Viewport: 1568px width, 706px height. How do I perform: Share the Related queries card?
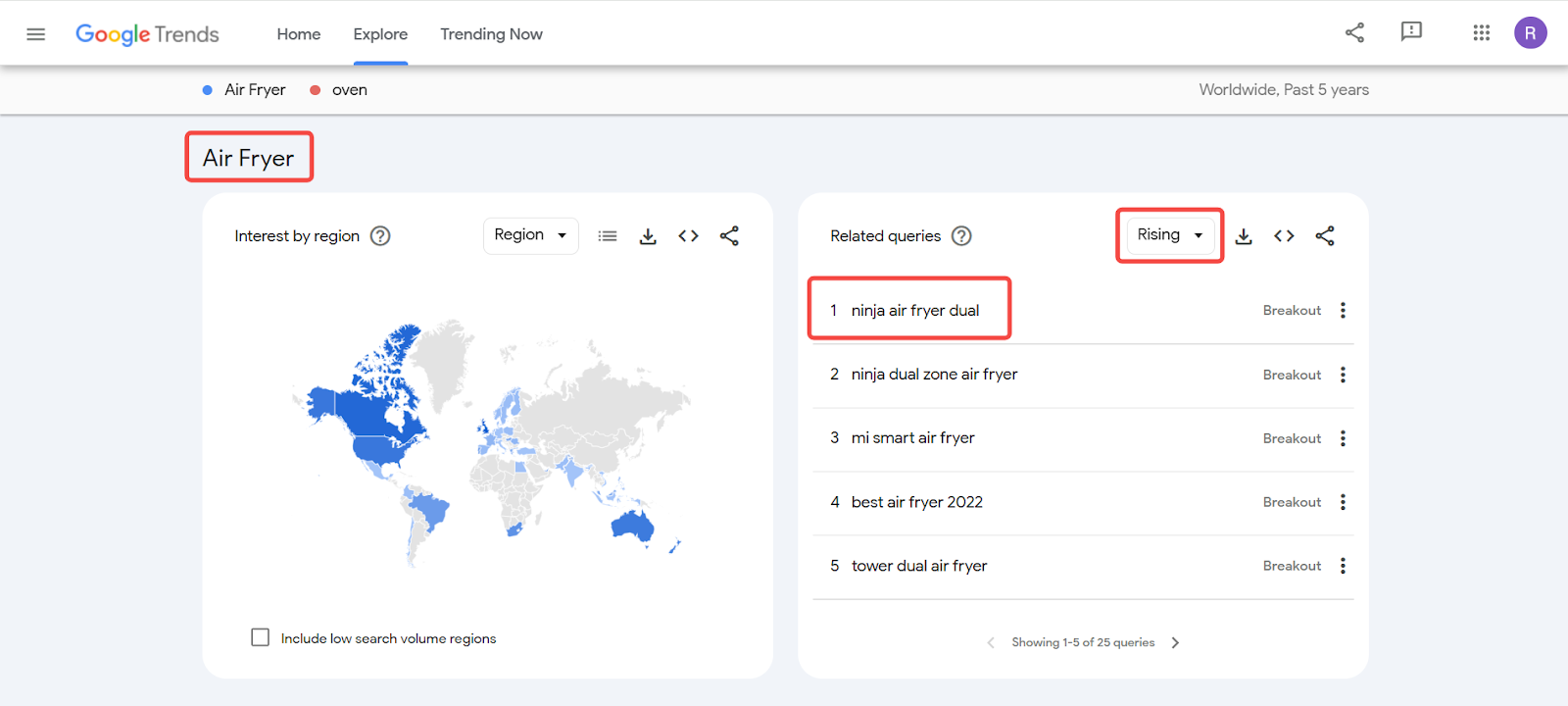click(1325, 236)
